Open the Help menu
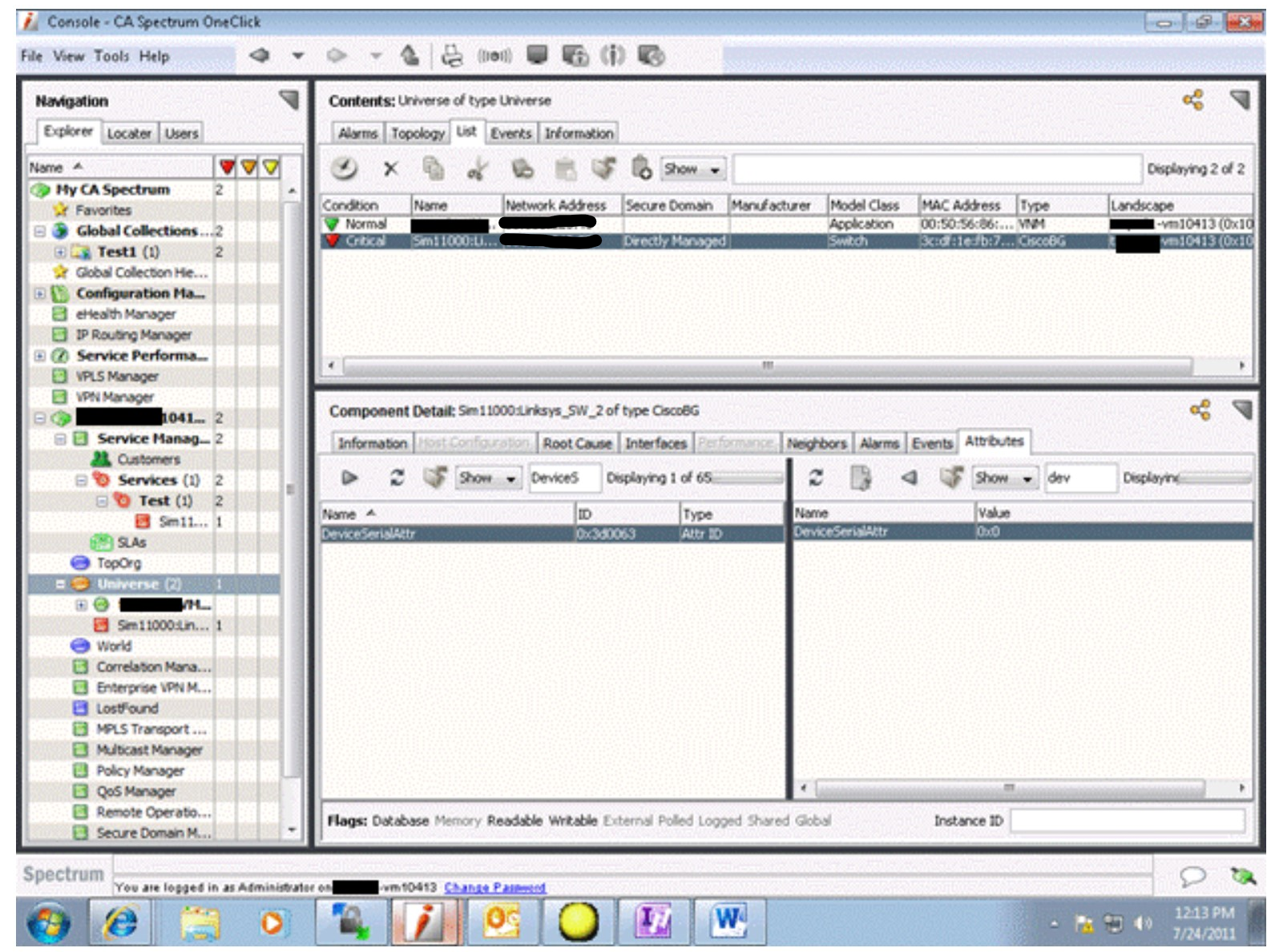The image size is (1267, 952). pos(154,56)
